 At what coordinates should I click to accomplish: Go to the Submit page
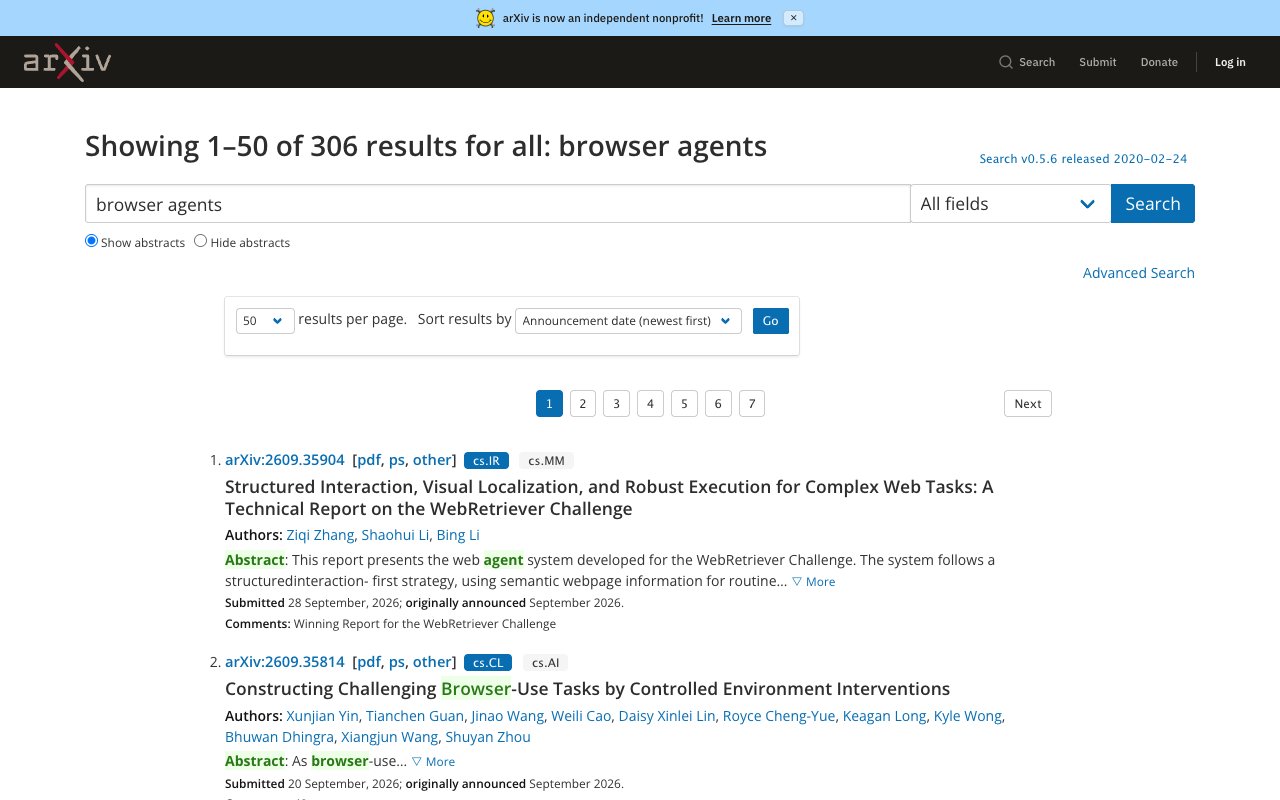1097,62
